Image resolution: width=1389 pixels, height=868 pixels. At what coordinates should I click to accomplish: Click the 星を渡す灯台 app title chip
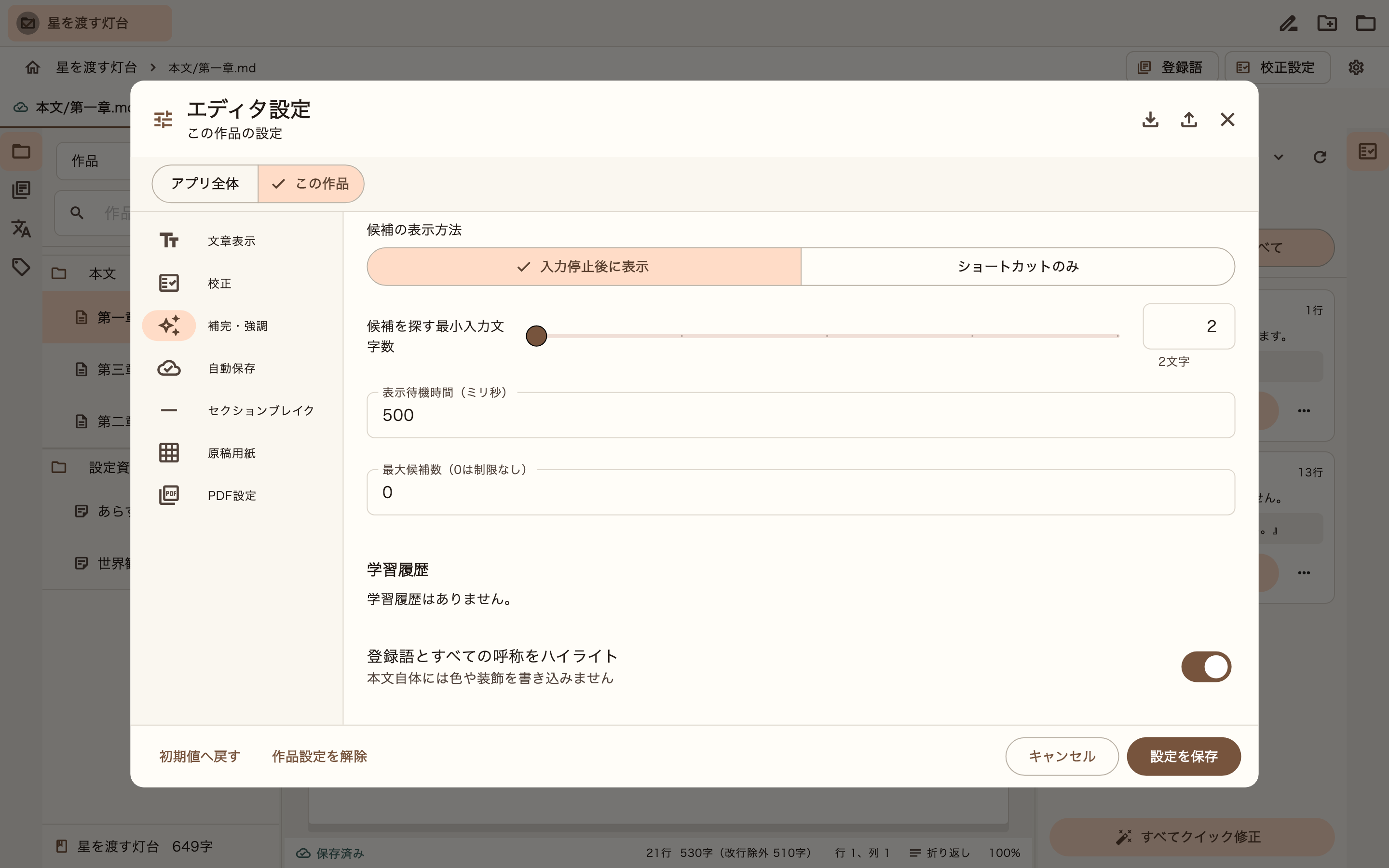coord(90,23)
